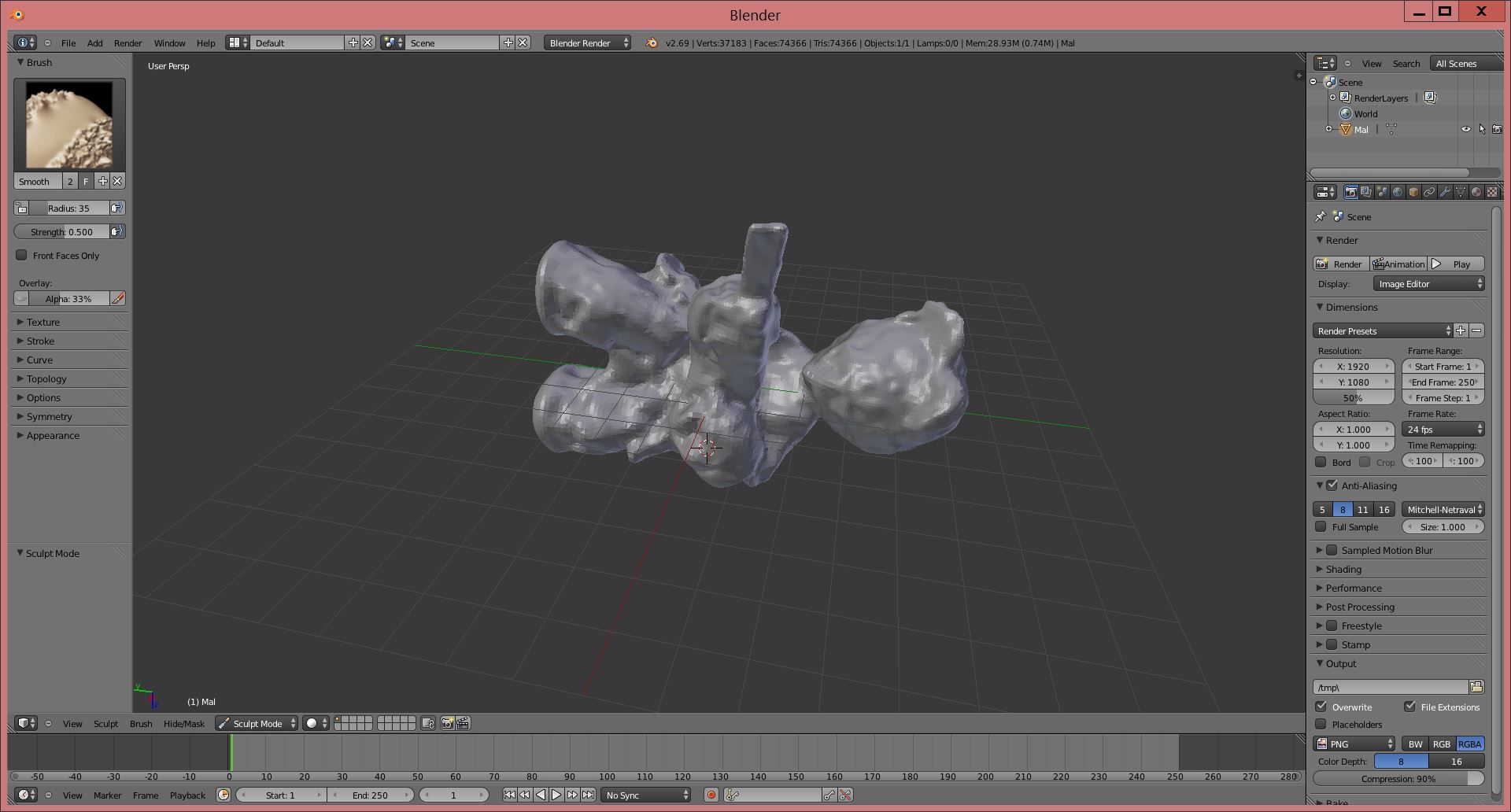
Task: Open the Sculpt menu below the viewport
Action: [105, 723]
